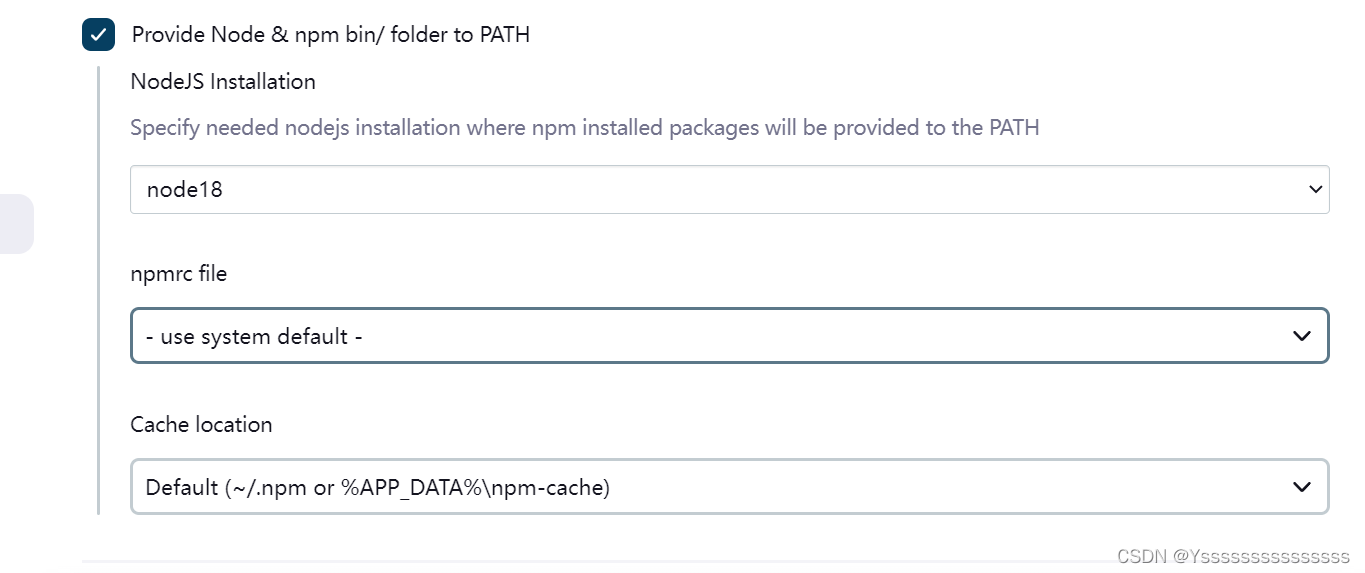Click the gray sidebar tab at the left edge
Viewport: 1365px width, 573px height.
[x=16, y=224]
